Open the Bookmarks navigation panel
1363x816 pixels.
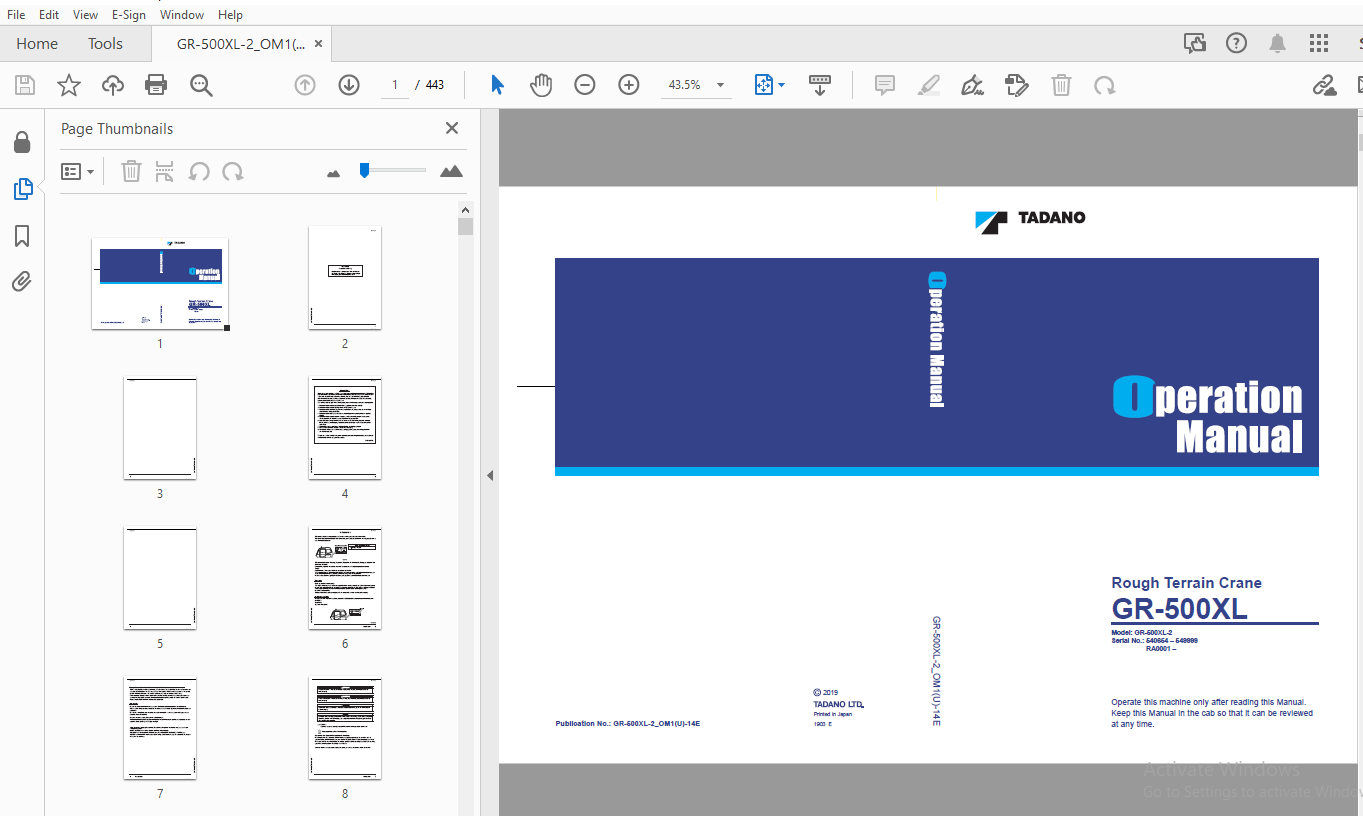click(22, 235)
